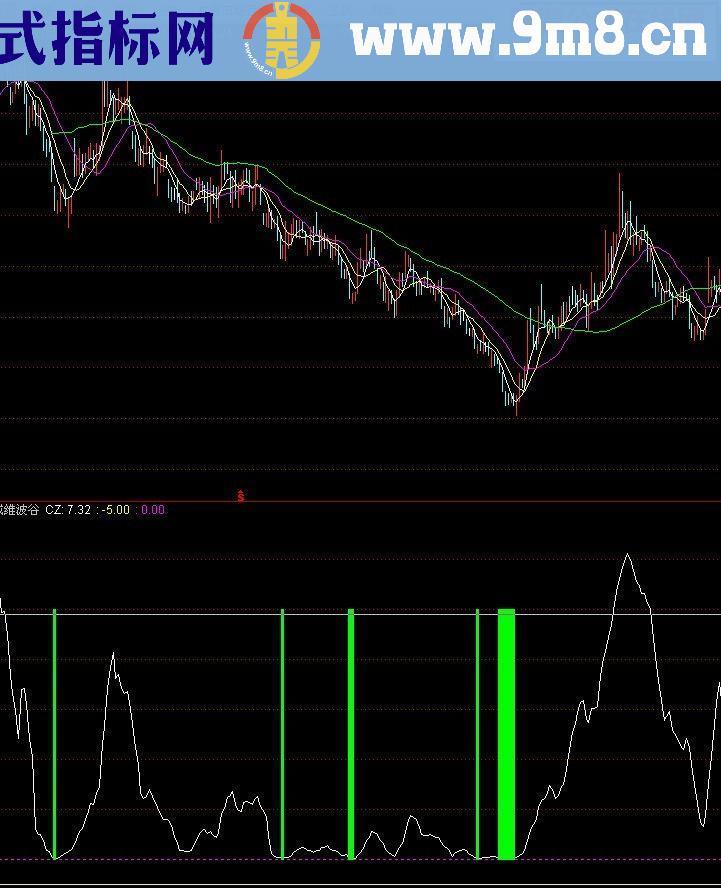
Task: Click the round gold coin logo
Action: (x=282, y=40)
